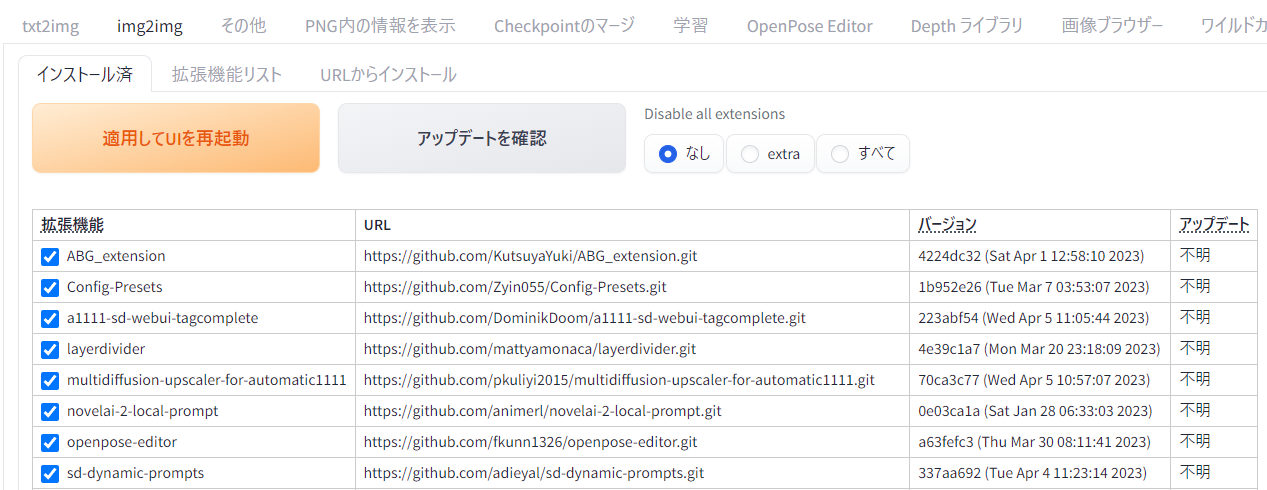Select the すべて radio option
This screenshot has height=490, width=1267.
click(x=863, y=154)
